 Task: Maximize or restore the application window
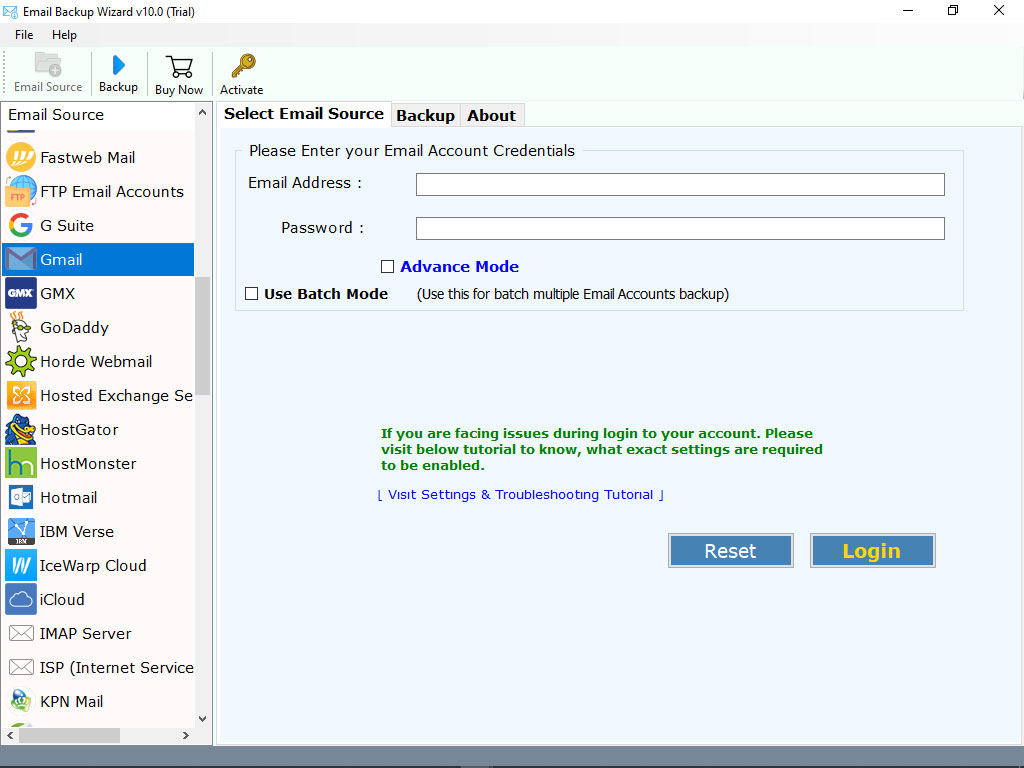(x=953, y=10)
